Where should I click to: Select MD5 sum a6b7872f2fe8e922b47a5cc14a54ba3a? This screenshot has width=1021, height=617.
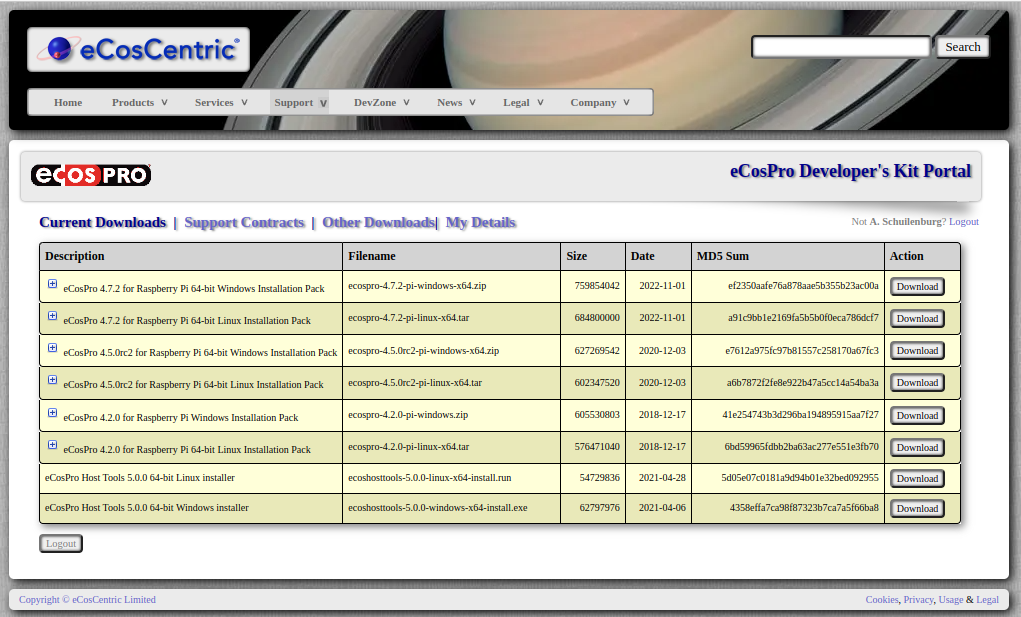802,383
